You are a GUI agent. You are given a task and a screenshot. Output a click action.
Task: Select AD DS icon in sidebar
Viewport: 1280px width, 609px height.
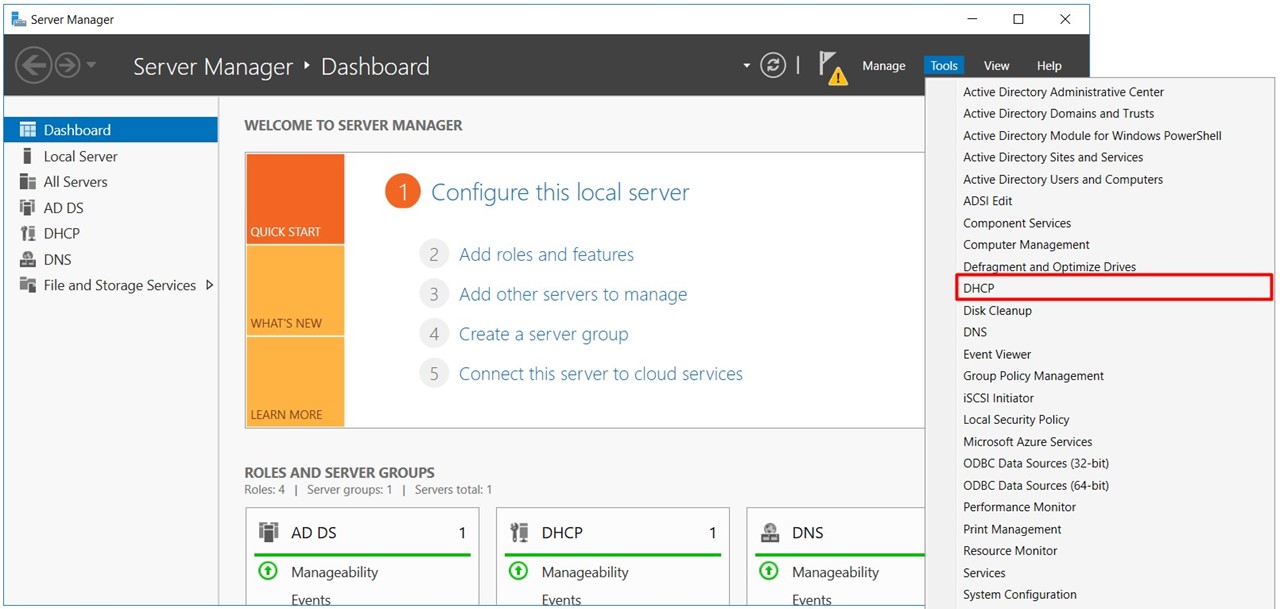coord(27,208)
